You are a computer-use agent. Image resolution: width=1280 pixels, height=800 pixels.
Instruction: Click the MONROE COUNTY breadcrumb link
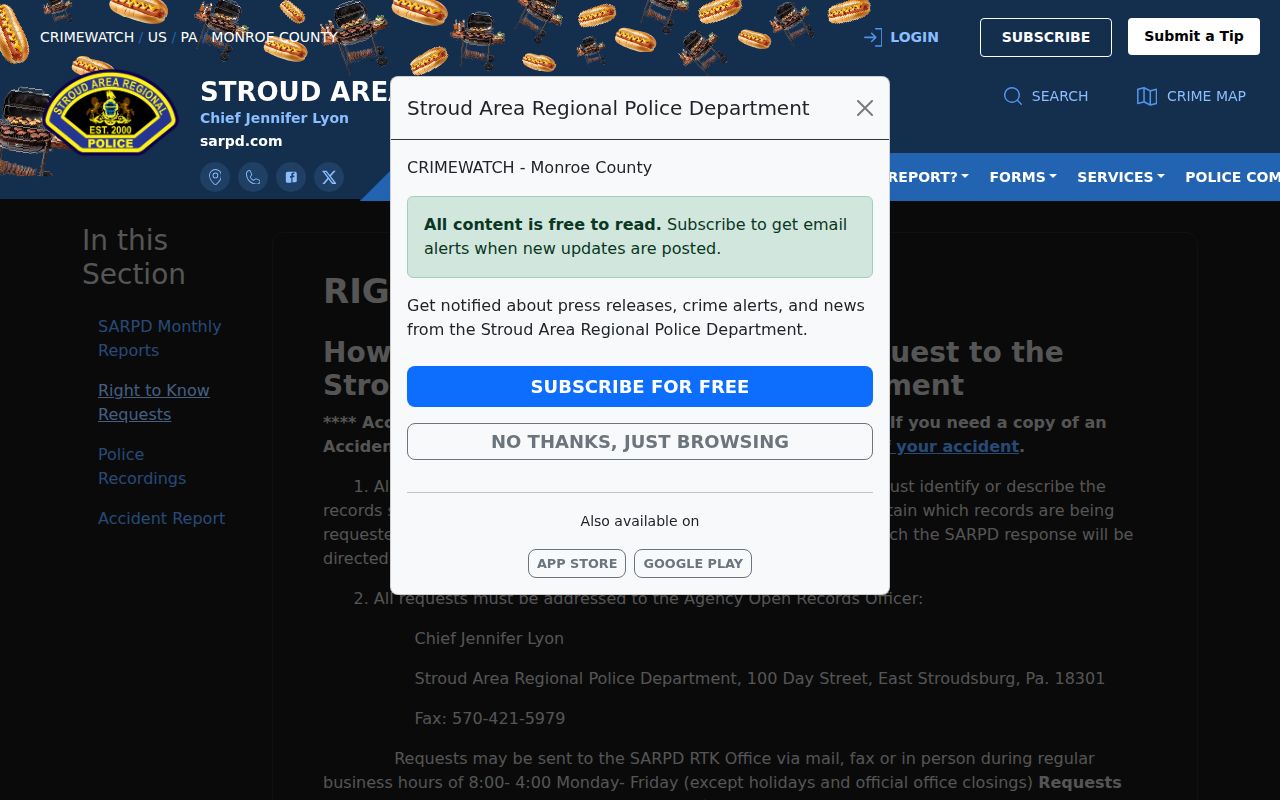click(x=274, y=37)
